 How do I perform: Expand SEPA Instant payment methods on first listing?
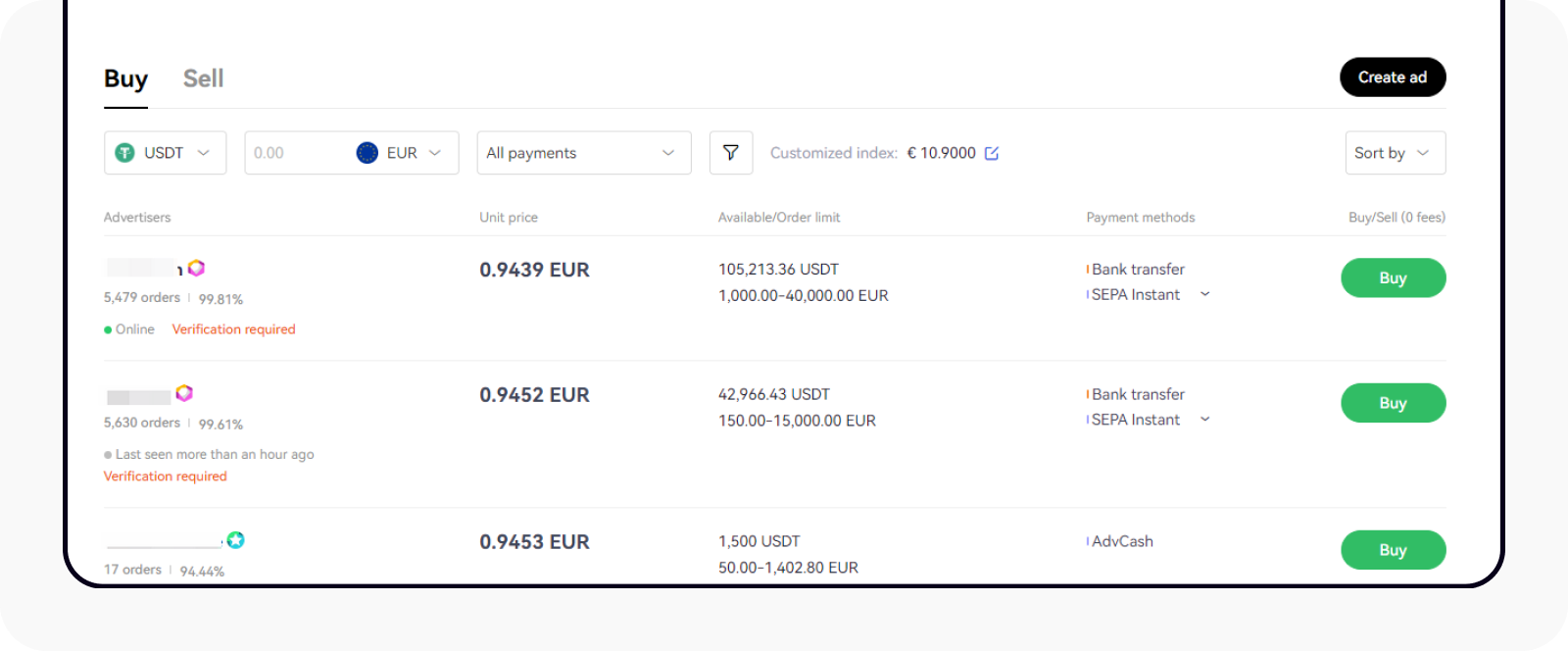tap(1204, 294)
